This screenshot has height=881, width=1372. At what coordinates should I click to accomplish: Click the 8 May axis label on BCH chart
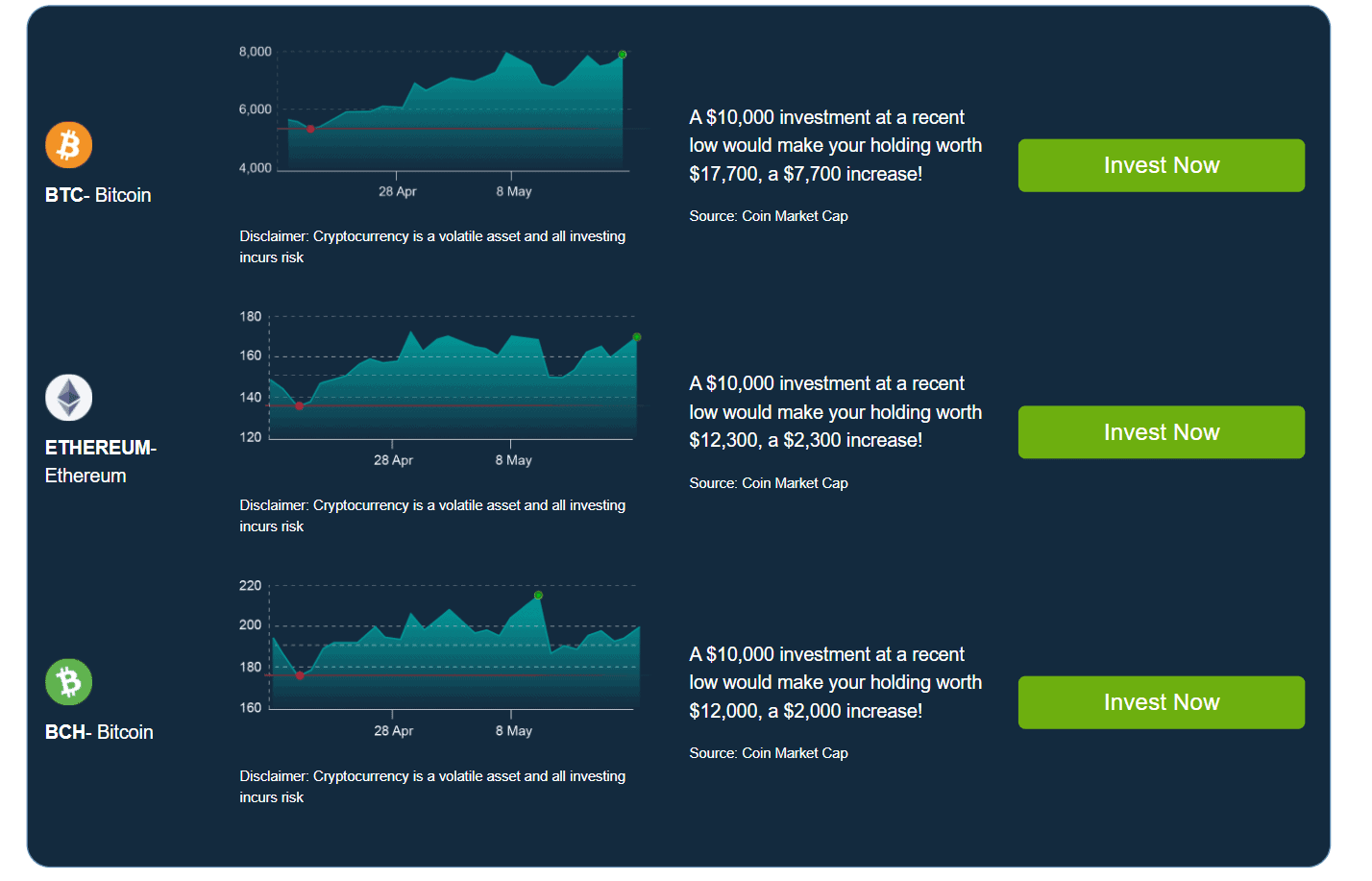tap(513, 730)
